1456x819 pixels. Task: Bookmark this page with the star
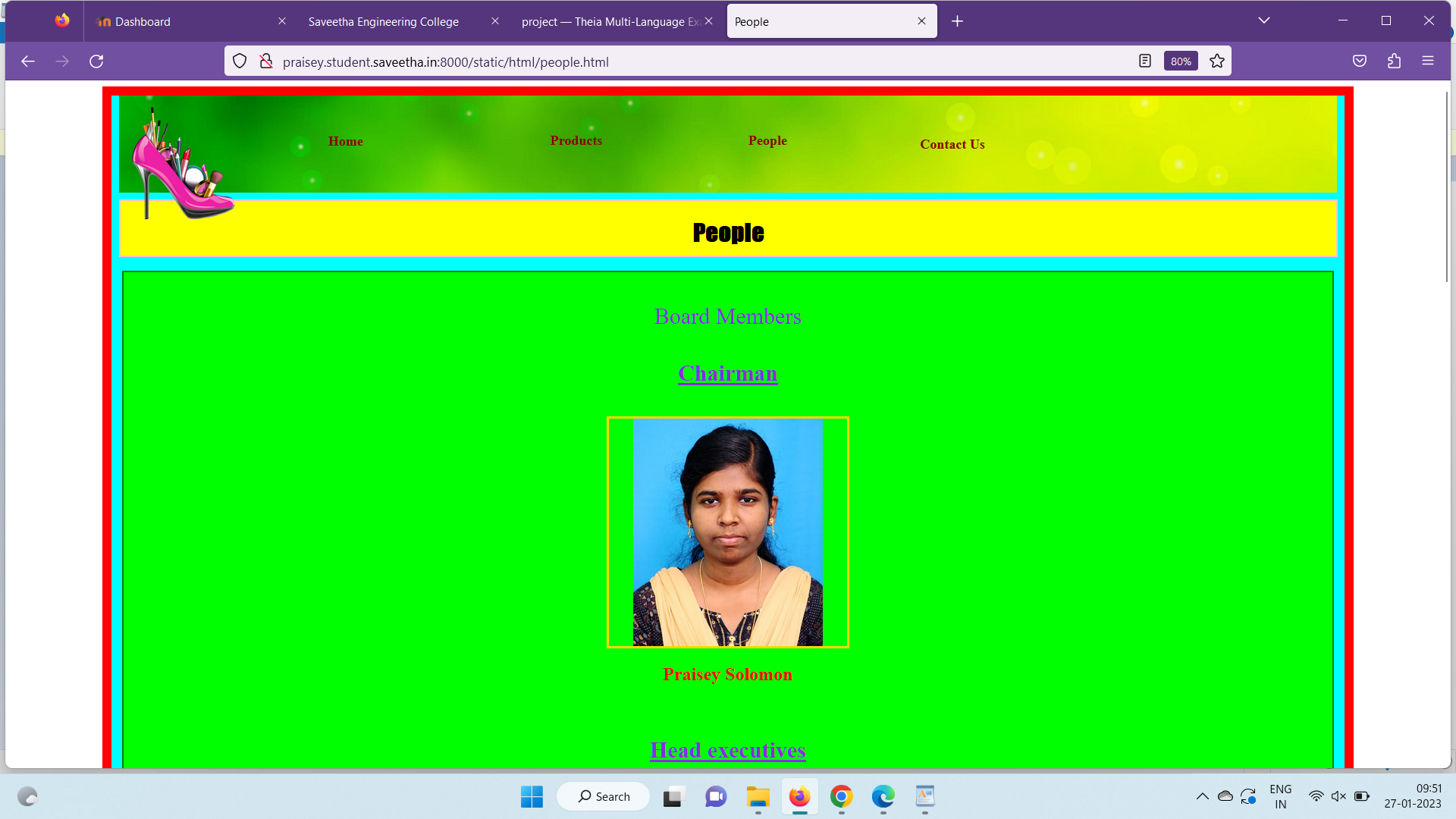click(x=1216, y=61)
